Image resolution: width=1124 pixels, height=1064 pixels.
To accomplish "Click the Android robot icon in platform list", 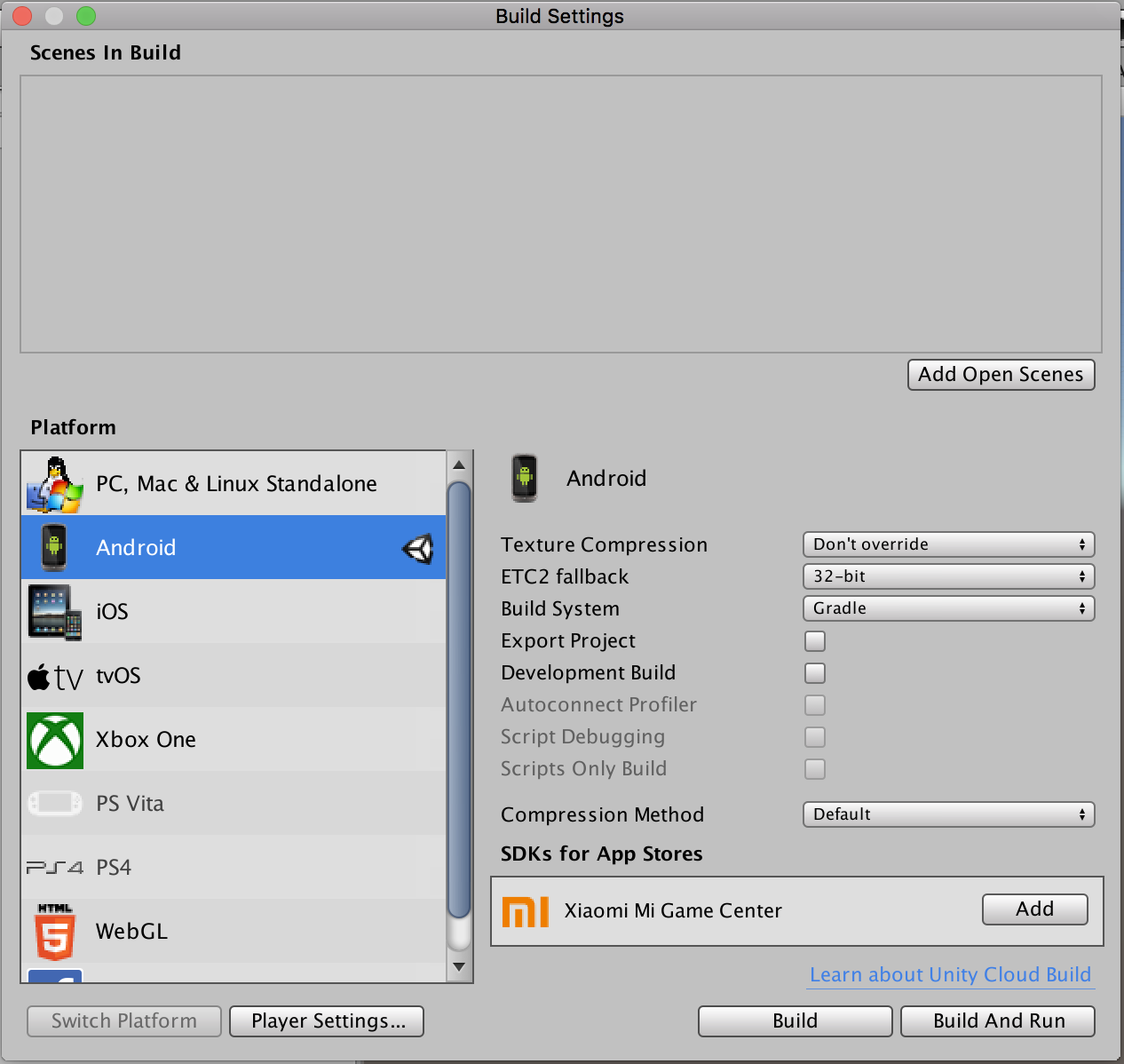I will coord(54,547).
